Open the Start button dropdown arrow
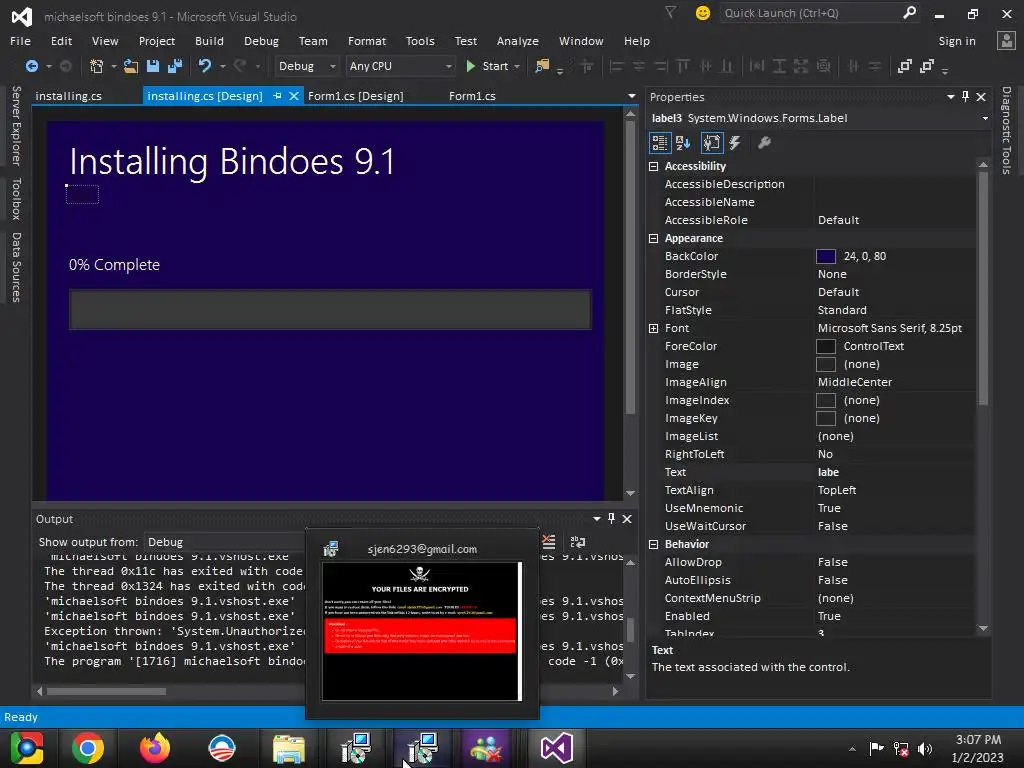Image resolution: width=1024 pixels, height=768 pixels. 517,67
